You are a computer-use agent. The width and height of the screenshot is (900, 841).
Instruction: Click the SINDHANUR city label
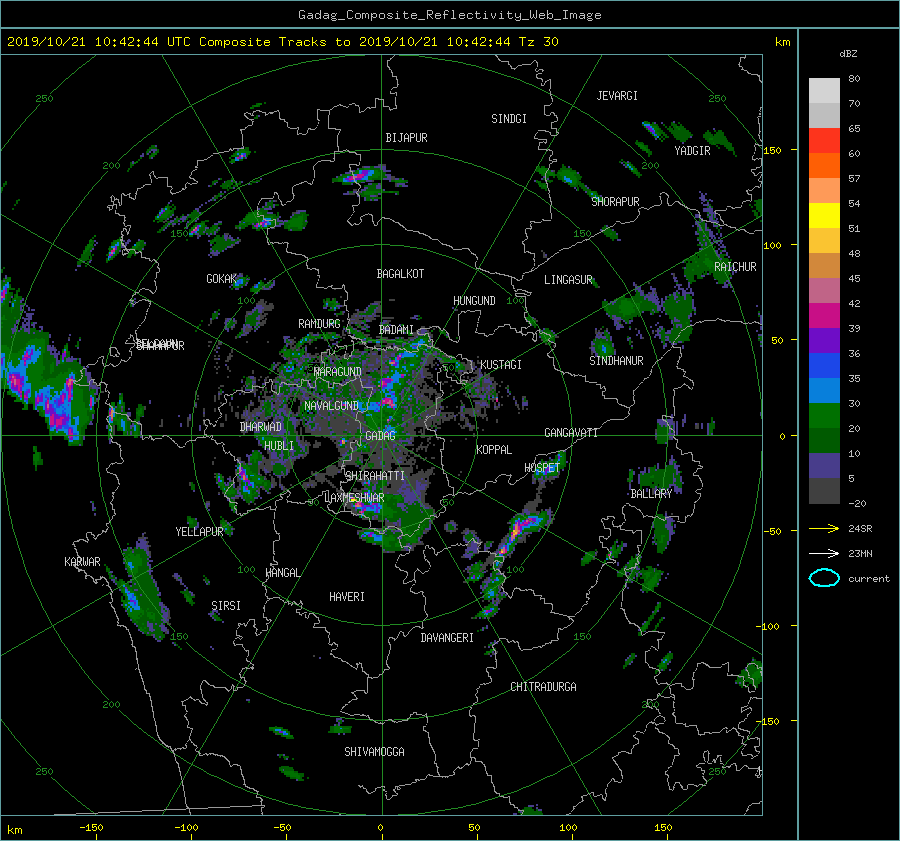tap(616, 361)
